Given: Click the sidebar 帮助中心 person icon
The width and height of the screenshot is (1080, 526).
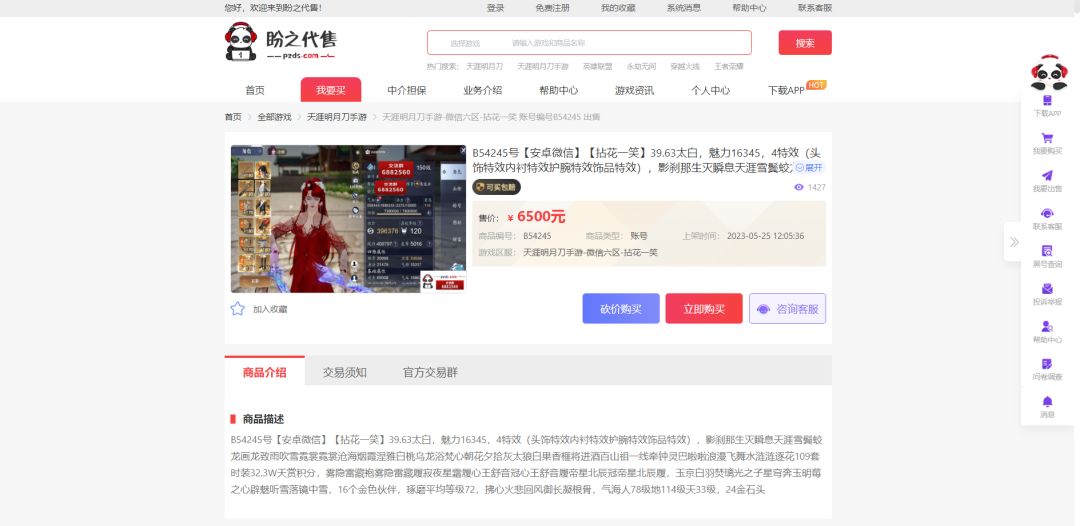Looking at the screenshot, I should (x=1047, y=326).
